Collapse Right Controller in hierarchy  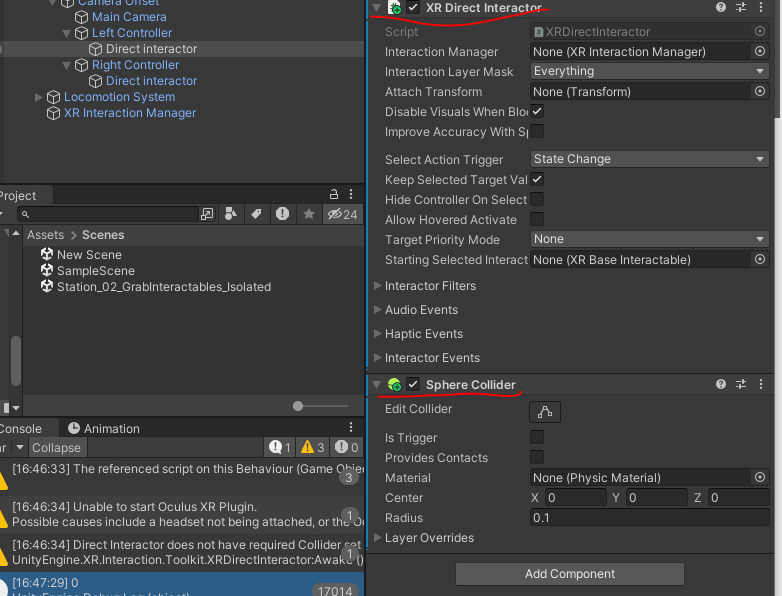coord(66,65)
